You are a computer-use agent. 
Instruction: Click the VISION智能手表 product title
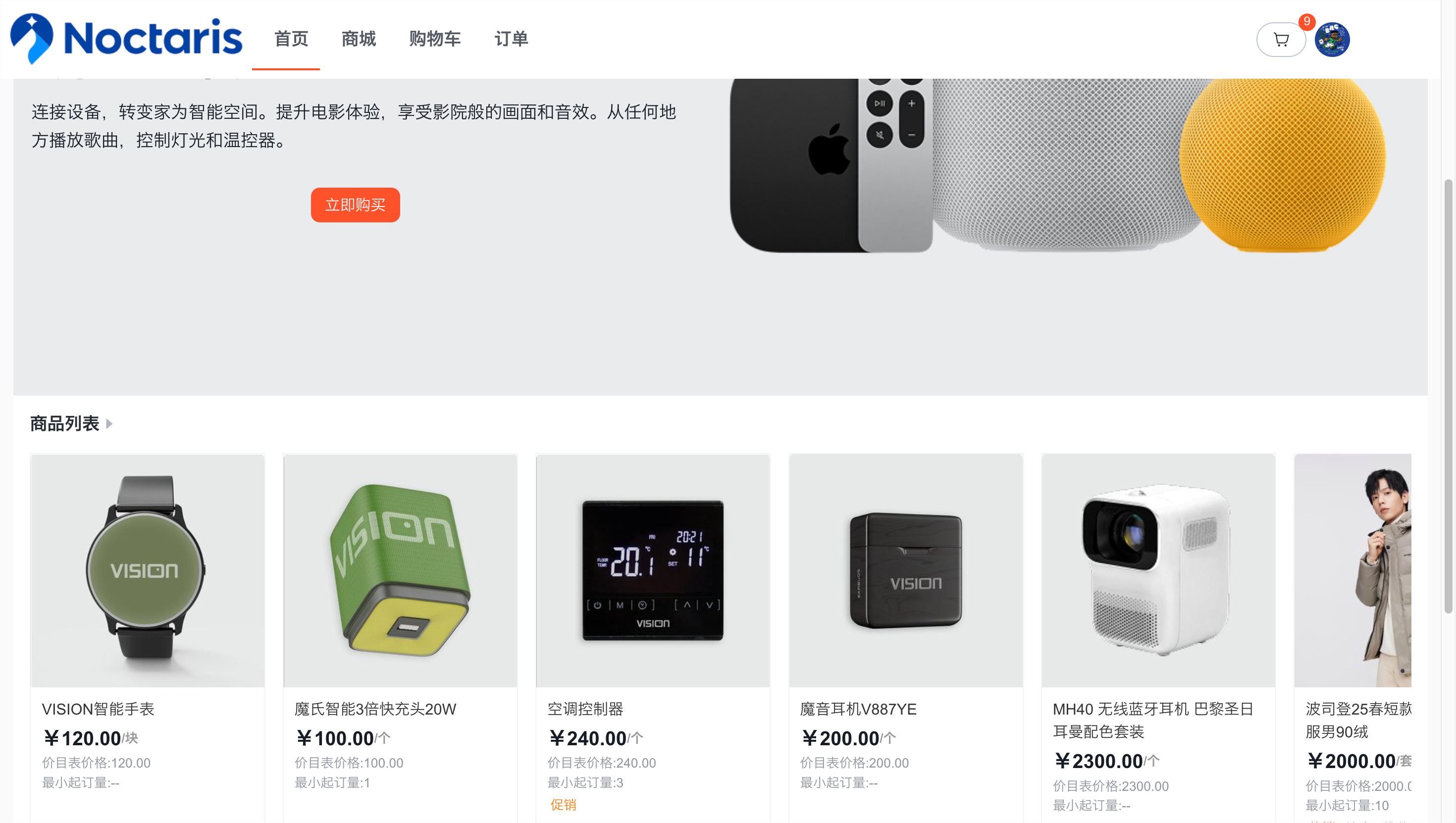tap(98, 709)
